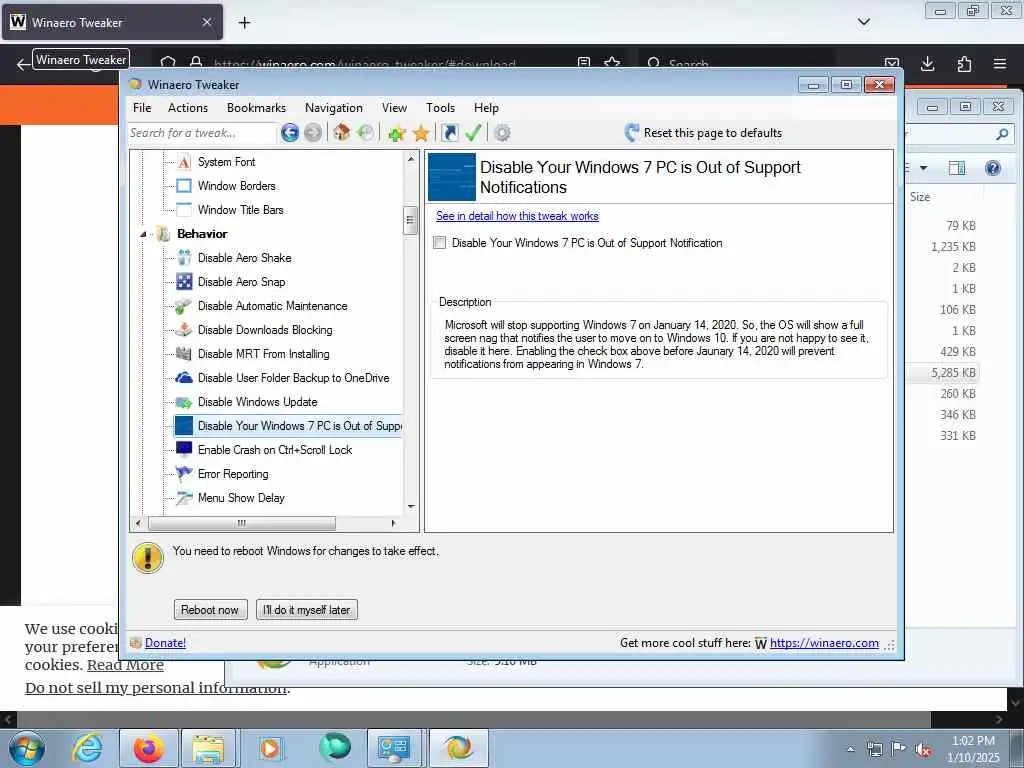Click the green checkmark toolbar icon
This screenshot has height=768, width=1024.
coord(473,133)
